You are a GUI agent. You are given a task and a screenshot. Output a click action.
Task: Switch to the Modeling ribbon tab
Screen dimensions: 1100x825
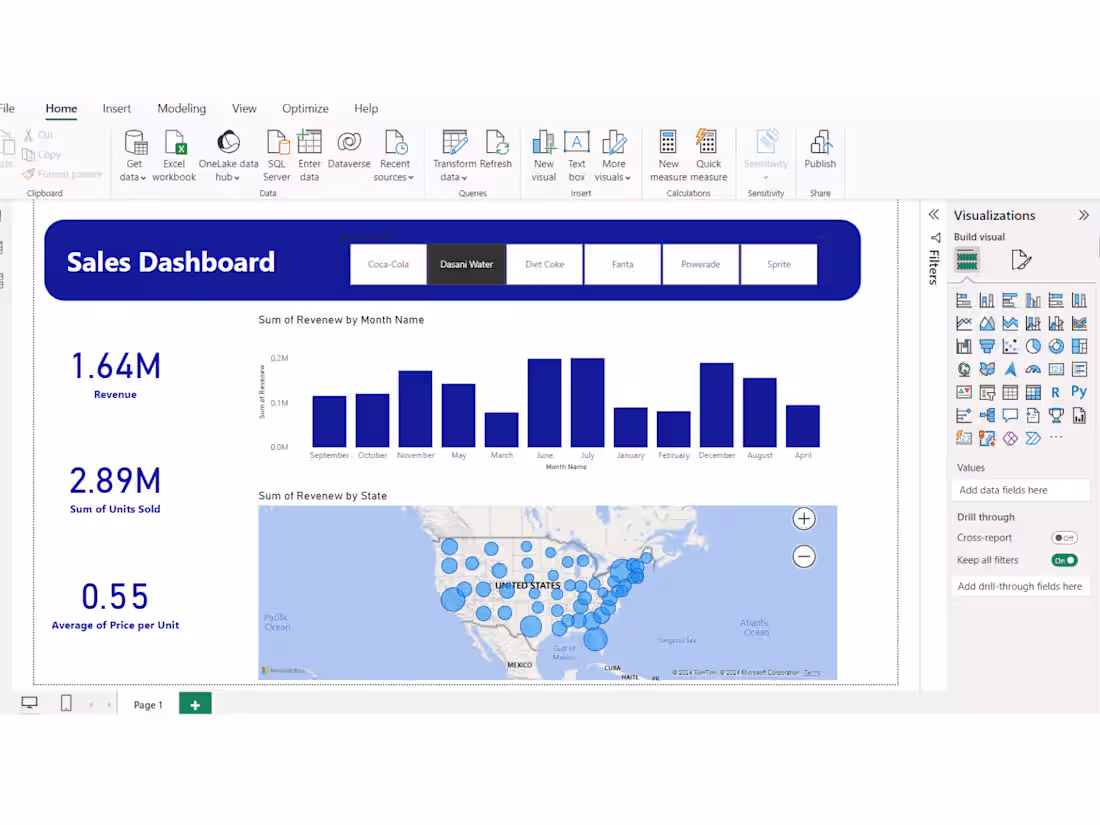click(x=181, y=108)
